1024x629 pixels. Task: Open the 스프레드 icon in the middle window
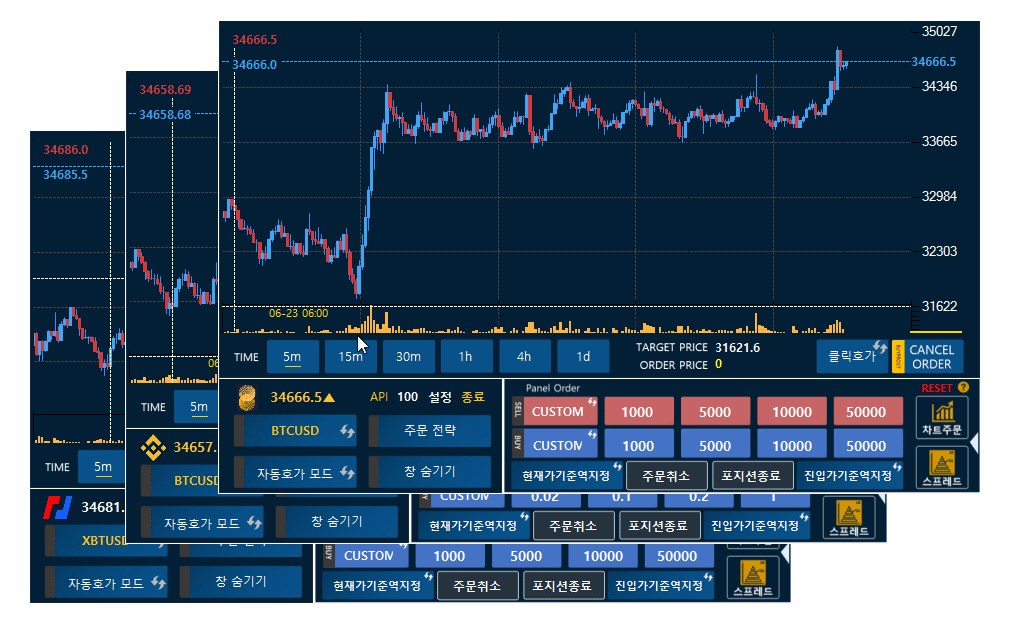click(x=849, y=518)
